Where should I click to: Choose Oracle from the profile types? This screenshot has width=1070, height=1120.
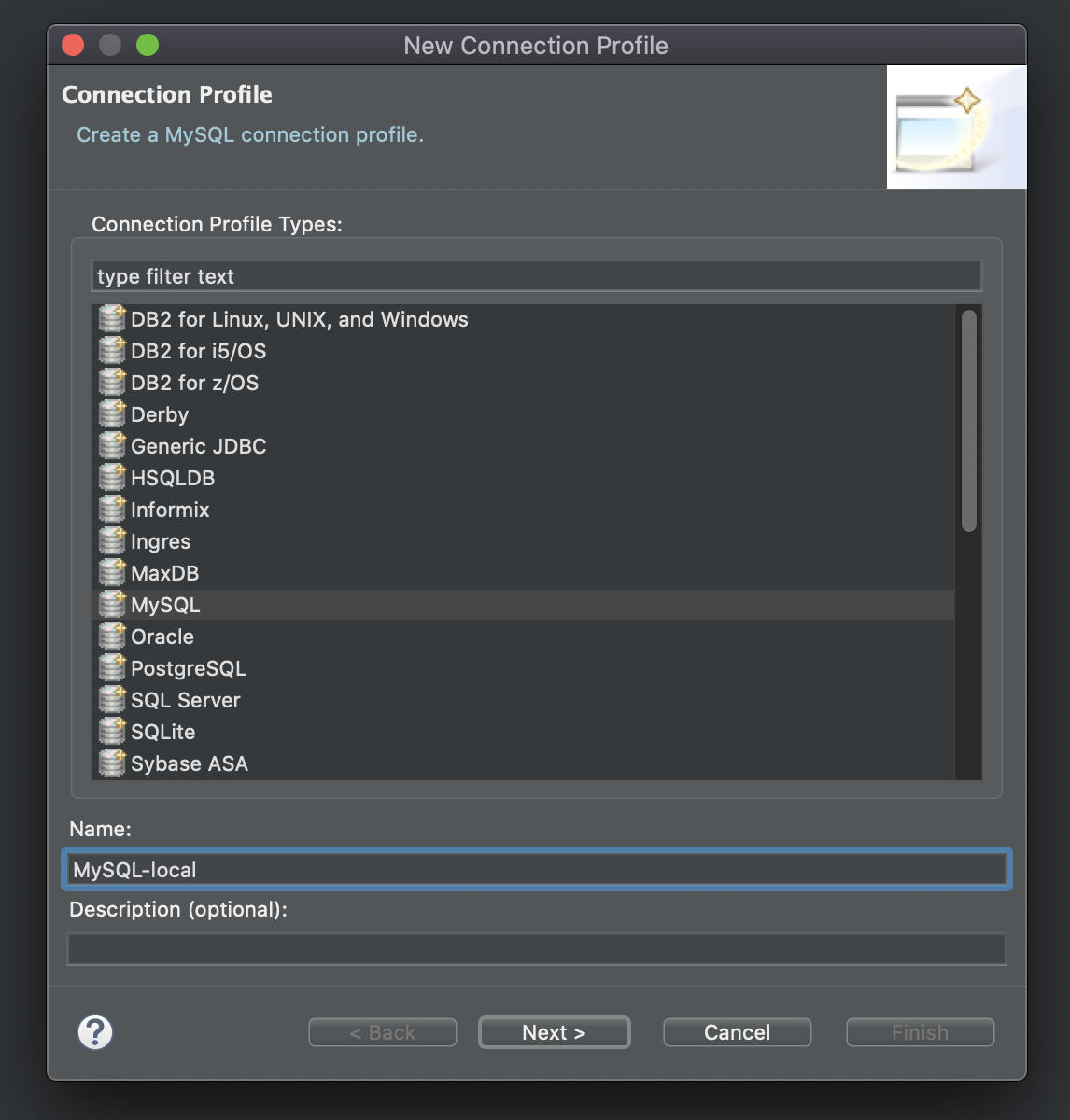click(x=524, y=637)
